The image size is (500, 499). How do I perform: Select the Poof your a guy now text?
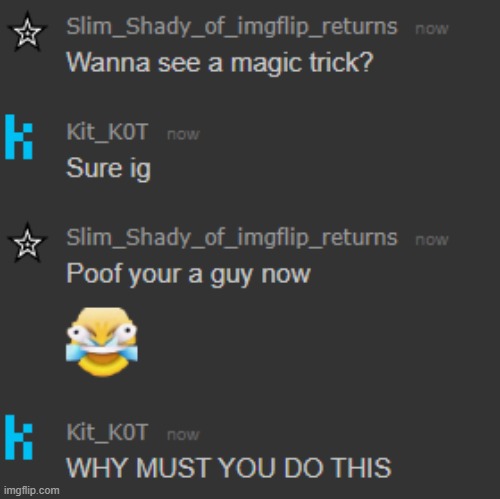coord(189,274)
